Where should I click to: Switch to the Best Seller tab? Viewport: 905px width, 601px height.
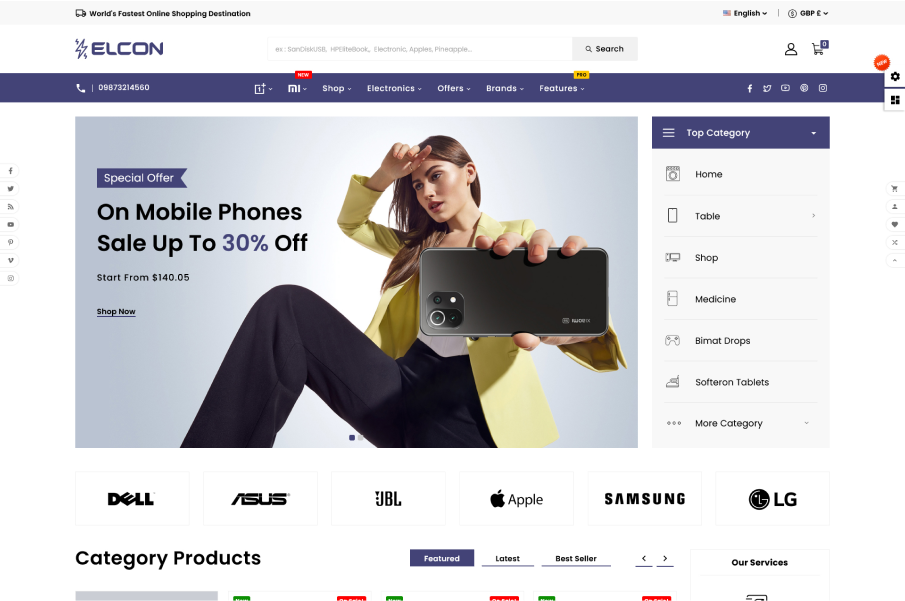click(576, 558)
